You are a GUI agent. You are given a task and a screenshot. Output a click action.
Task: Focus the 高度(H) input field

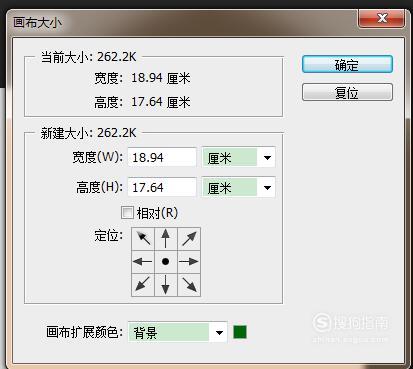pos(162,188)
